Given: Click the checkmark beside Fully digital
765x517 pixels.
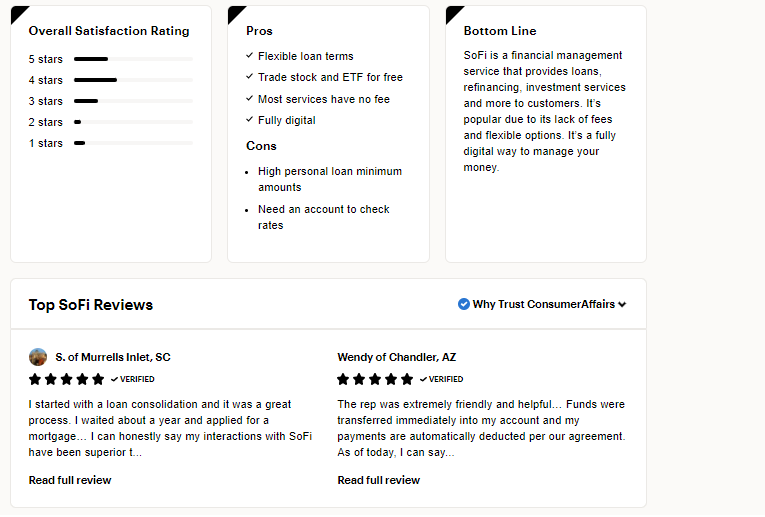Looking at the screenshot, I should [249, 120].
